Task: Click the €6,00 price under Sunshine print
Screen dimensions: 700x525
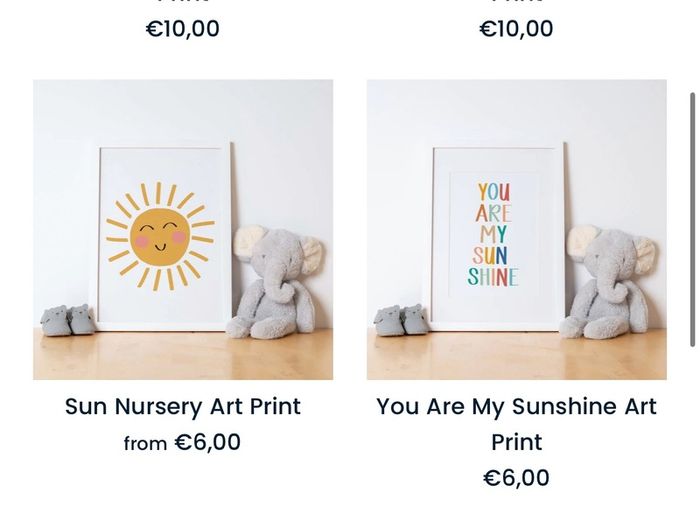Action: click(517, 478)
